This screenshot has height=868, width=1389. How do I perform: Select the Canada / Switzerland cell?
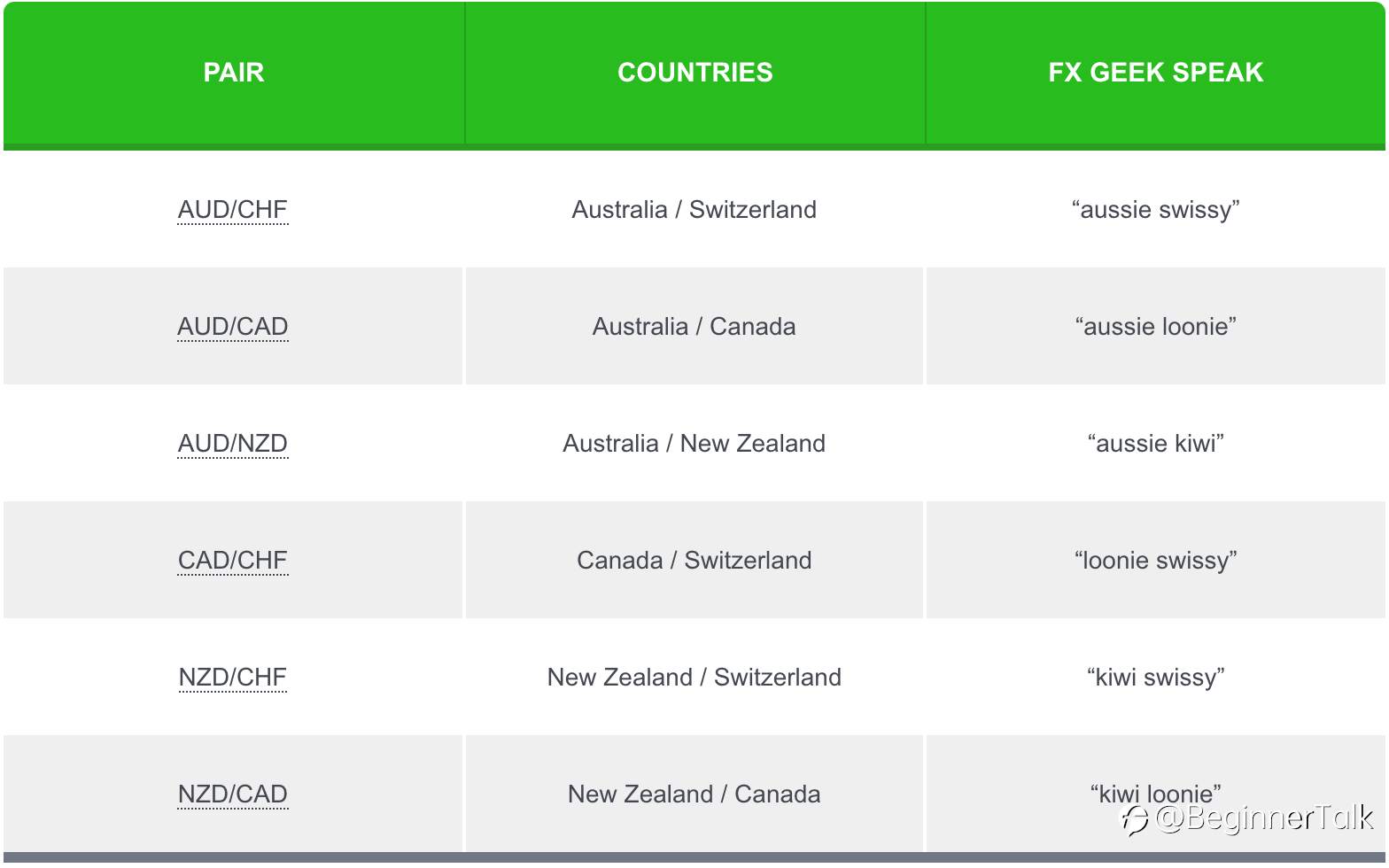click(694, 561)
